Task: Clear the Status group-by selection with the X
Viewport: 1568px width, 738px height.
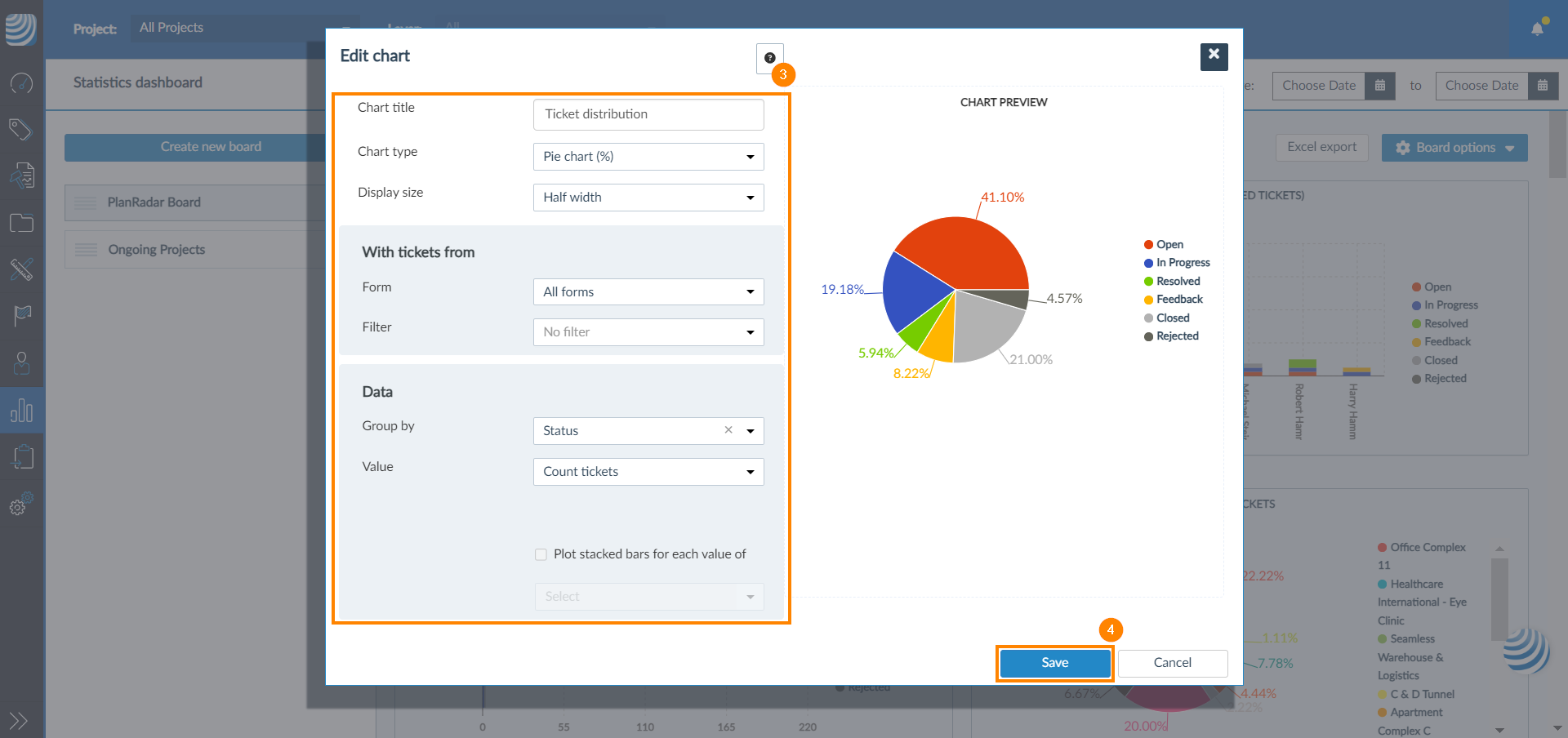Action: tap(728, 430)
